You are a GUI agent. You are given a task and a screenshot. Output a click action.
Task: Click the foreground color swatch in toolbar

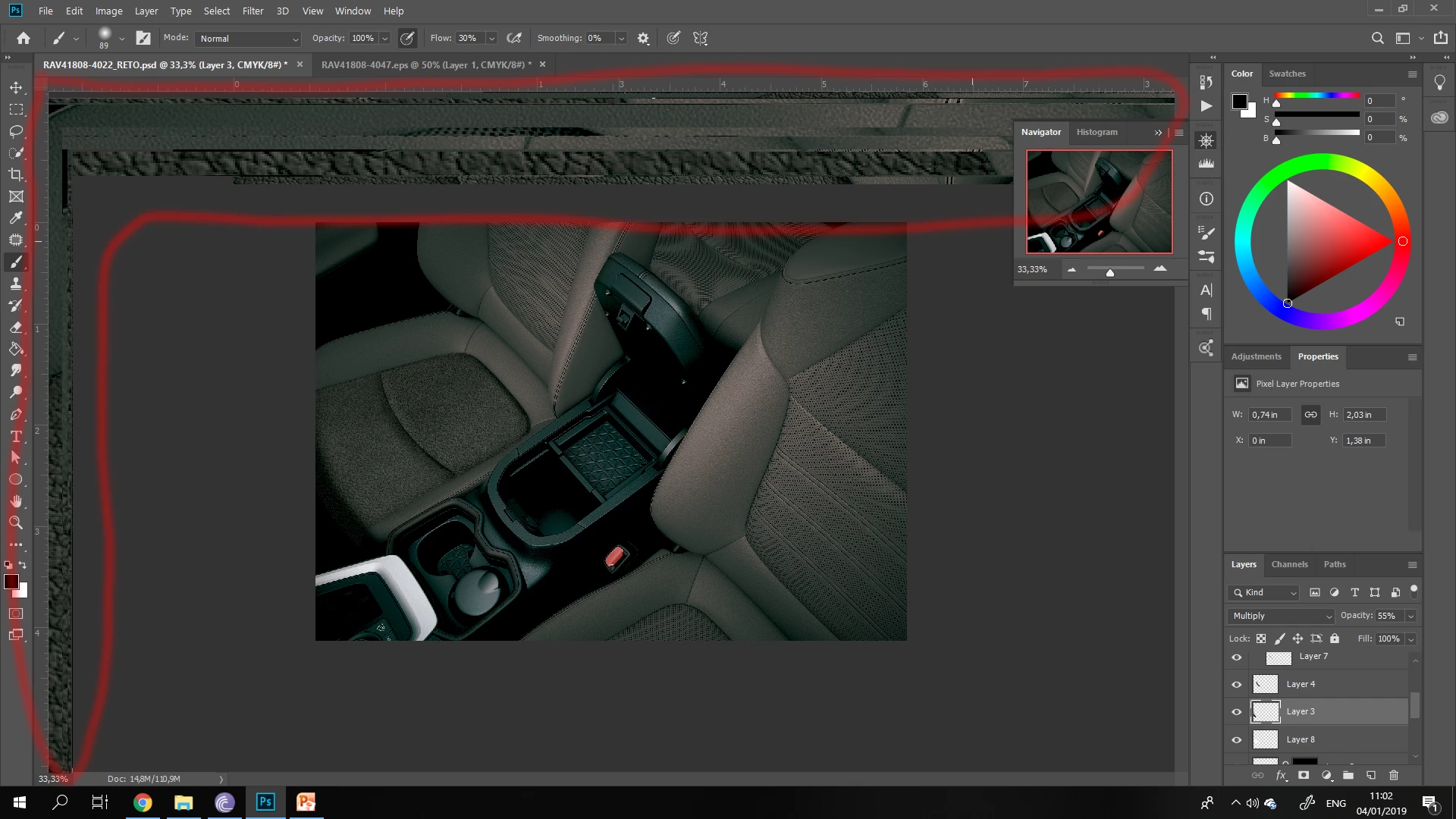coord(11,582)
